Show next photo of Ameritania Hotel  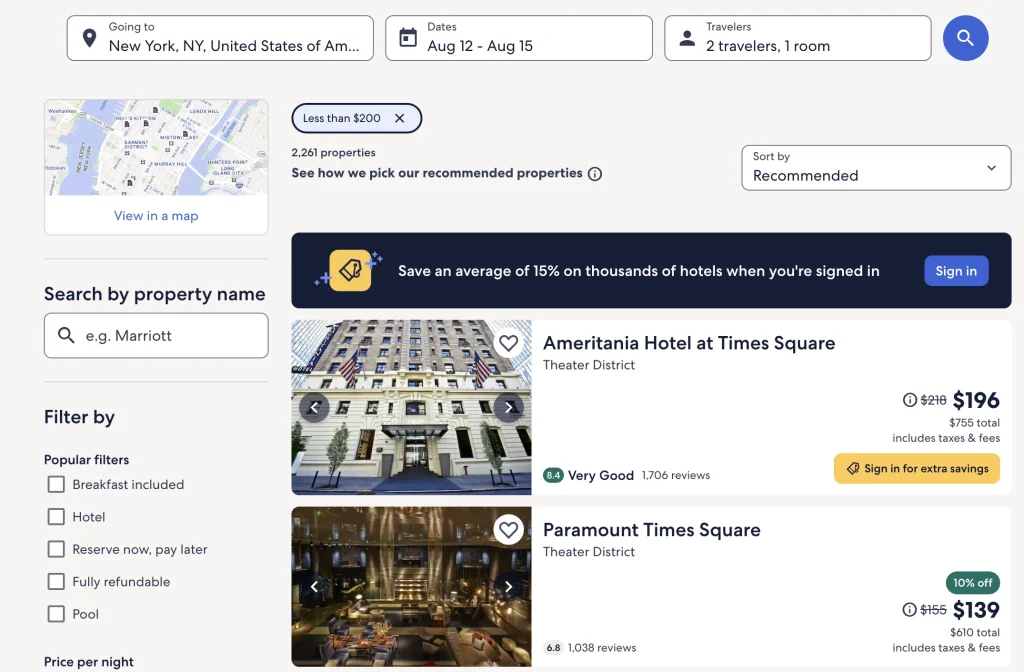pyautogui.click(x=509, y=408)
